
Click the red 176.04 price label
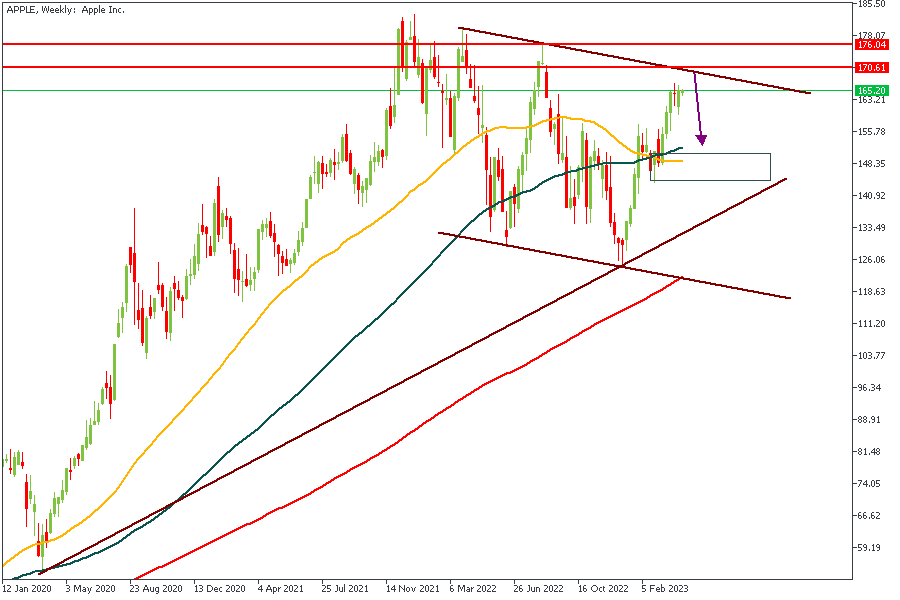[x=872, y=45]
